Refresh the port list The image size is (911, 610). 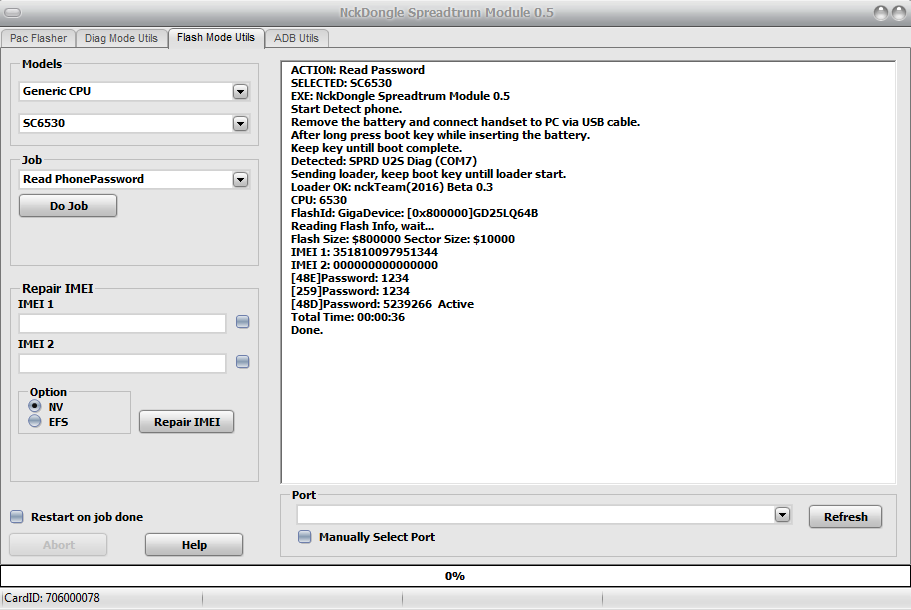point(845,516)
